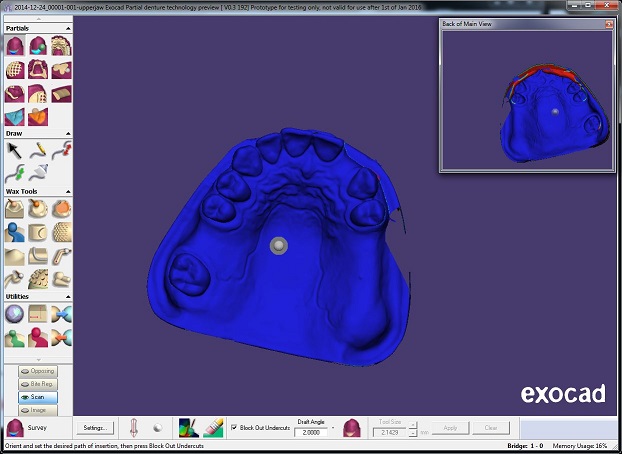The height and width of the screenshot is (454, 622).
Task: Open the Settings dialog
Action: 95,428
